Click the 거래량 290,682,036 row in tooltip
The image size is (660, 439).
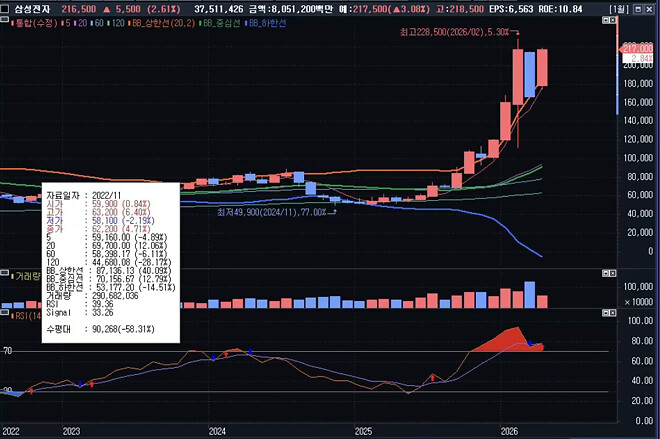[92, 295]
